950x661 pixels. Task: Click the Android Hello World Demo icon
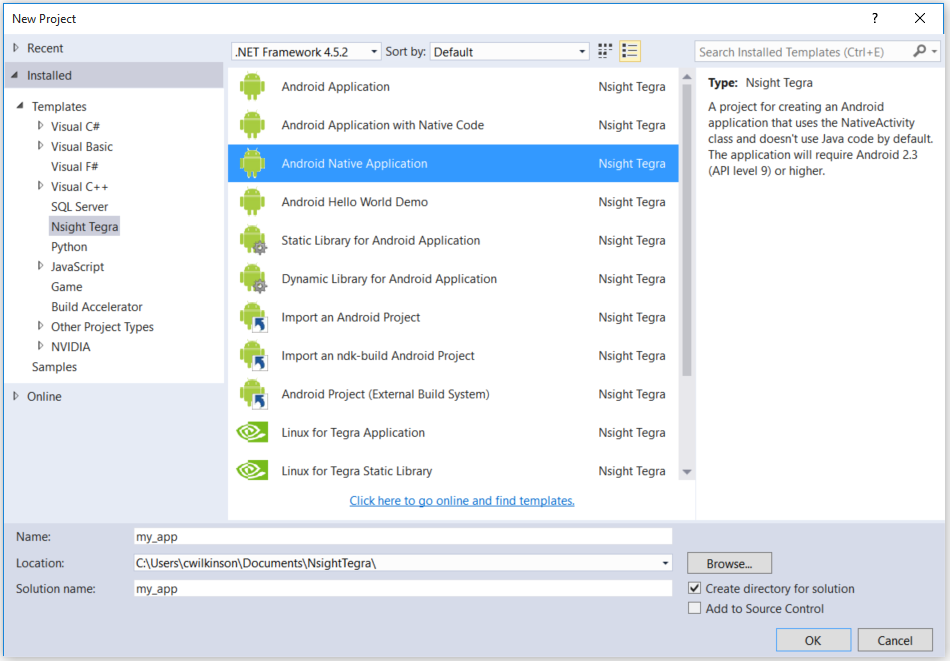pos(252,202)
